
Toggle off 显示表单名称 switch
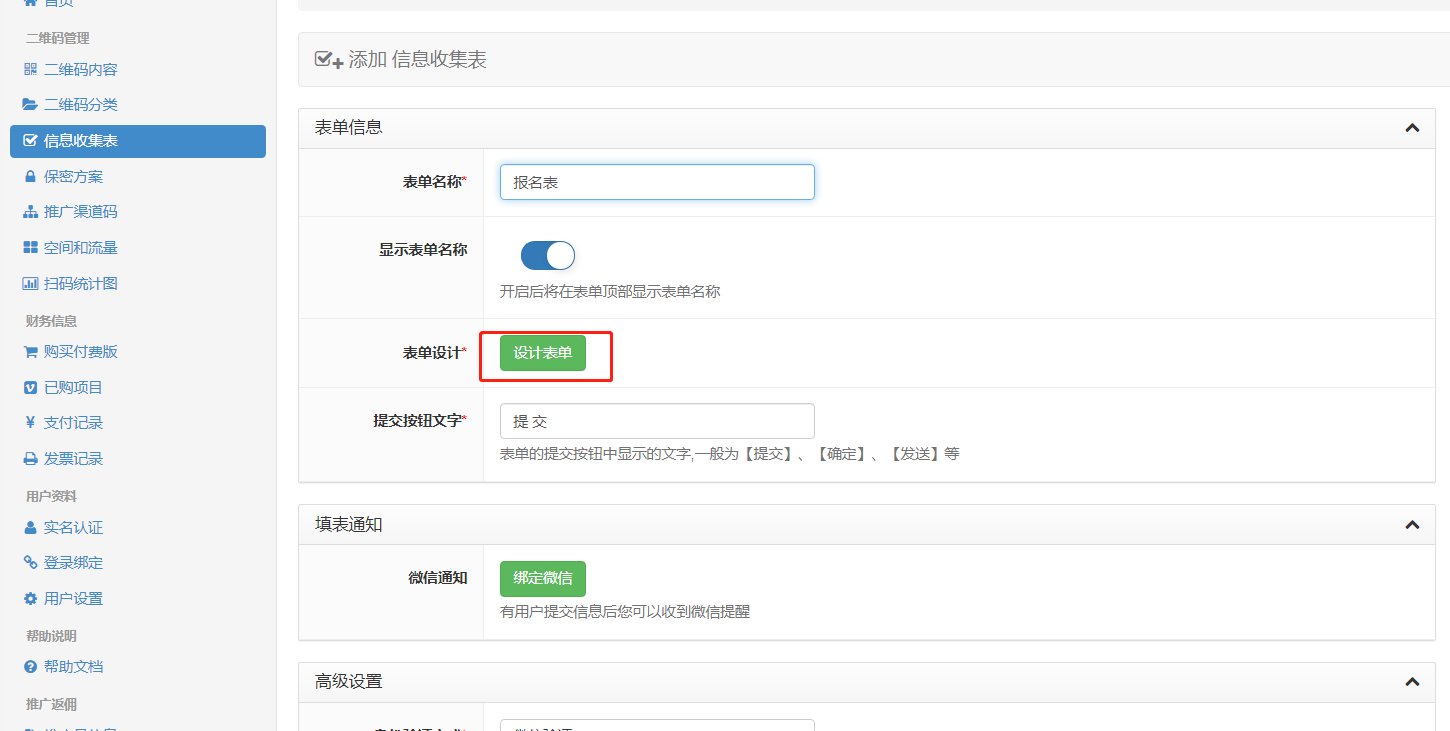[x=546, y=255]
